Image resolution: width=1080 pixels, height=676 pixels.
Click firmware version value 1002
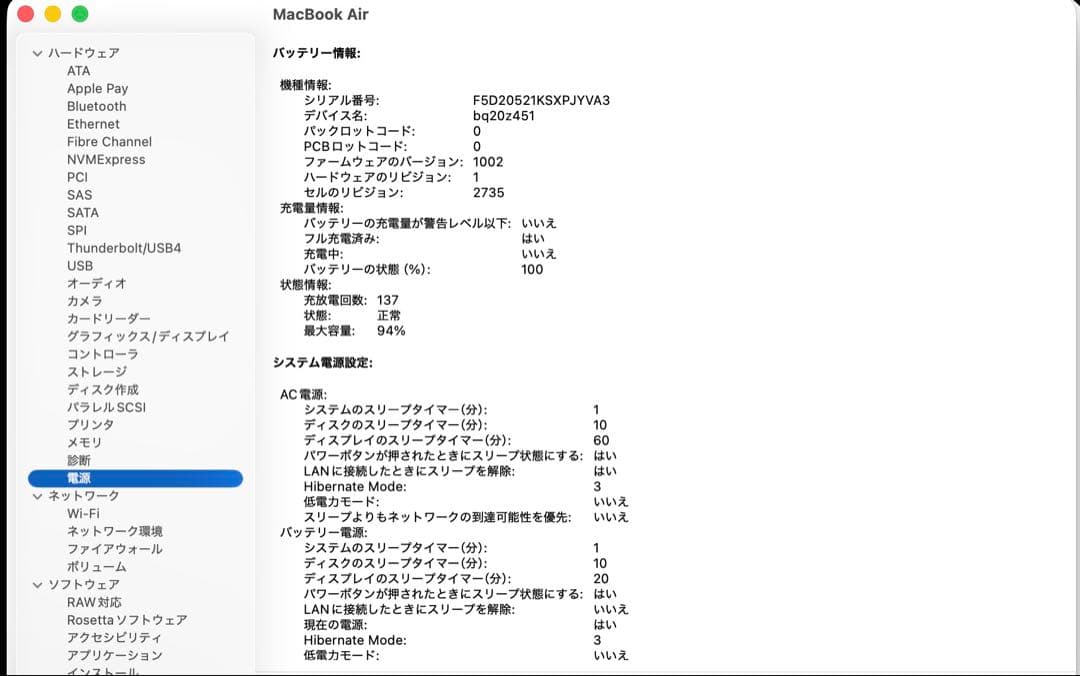(488, 162)
